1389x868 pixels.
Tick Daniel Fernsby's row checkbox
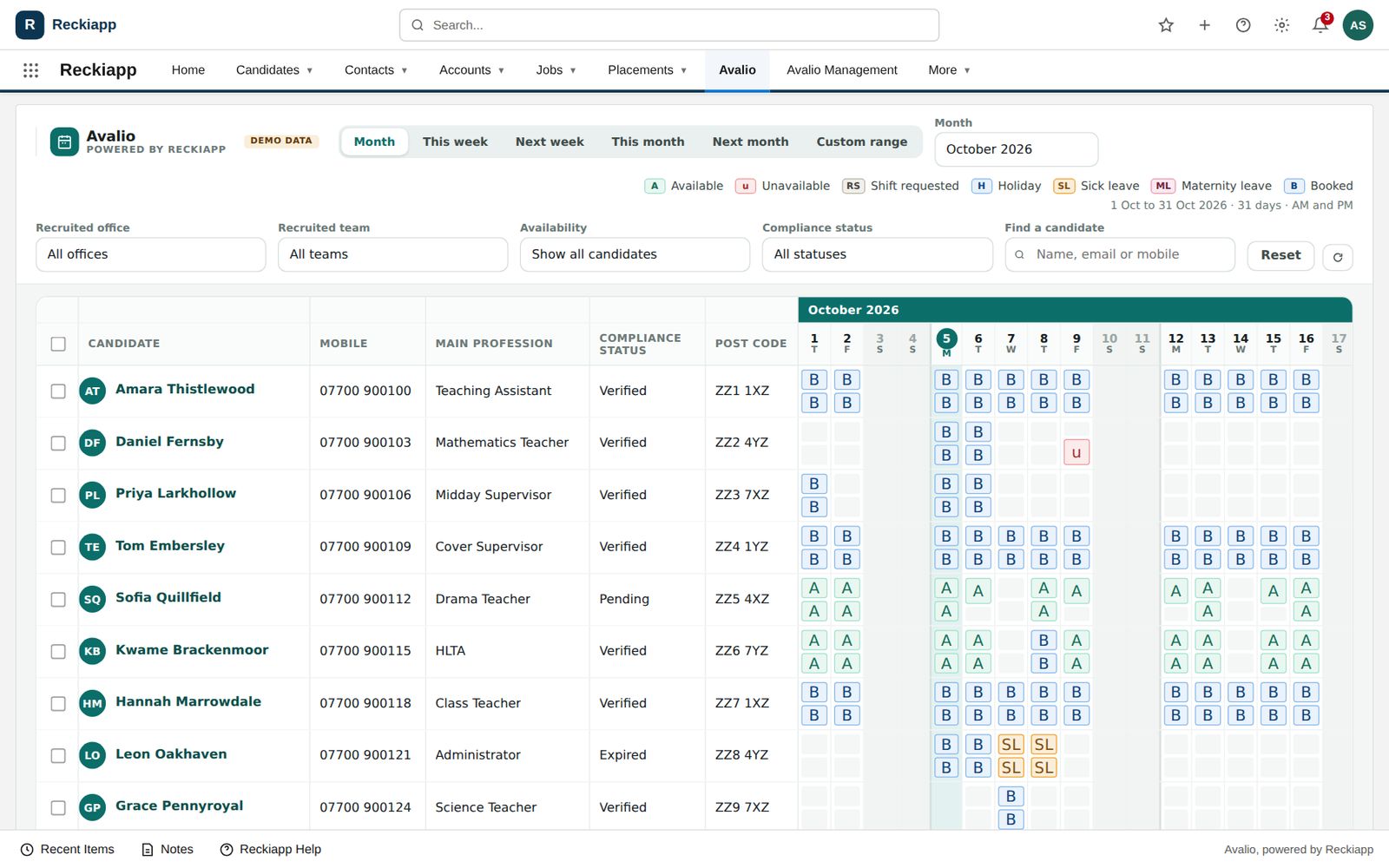coord(58,444)
